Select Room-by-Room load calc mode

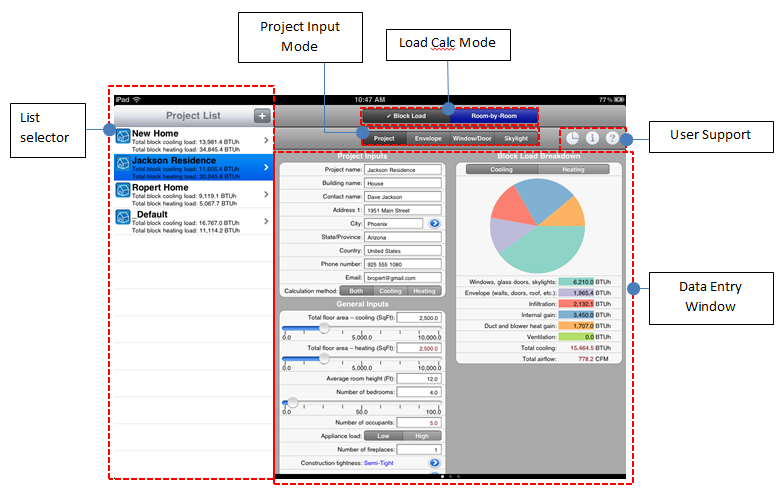[494, 116]
